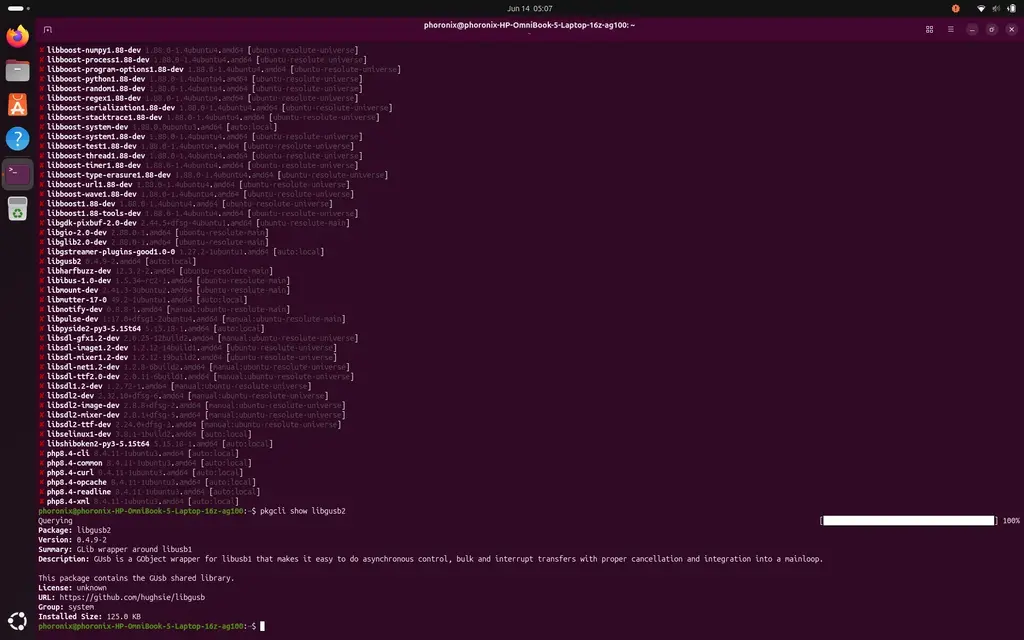This screenshot has height=640, width=1024.
Task: Click the 'libboost-numpy1.88-dev' package line
Action: click(x=199, y=50)
